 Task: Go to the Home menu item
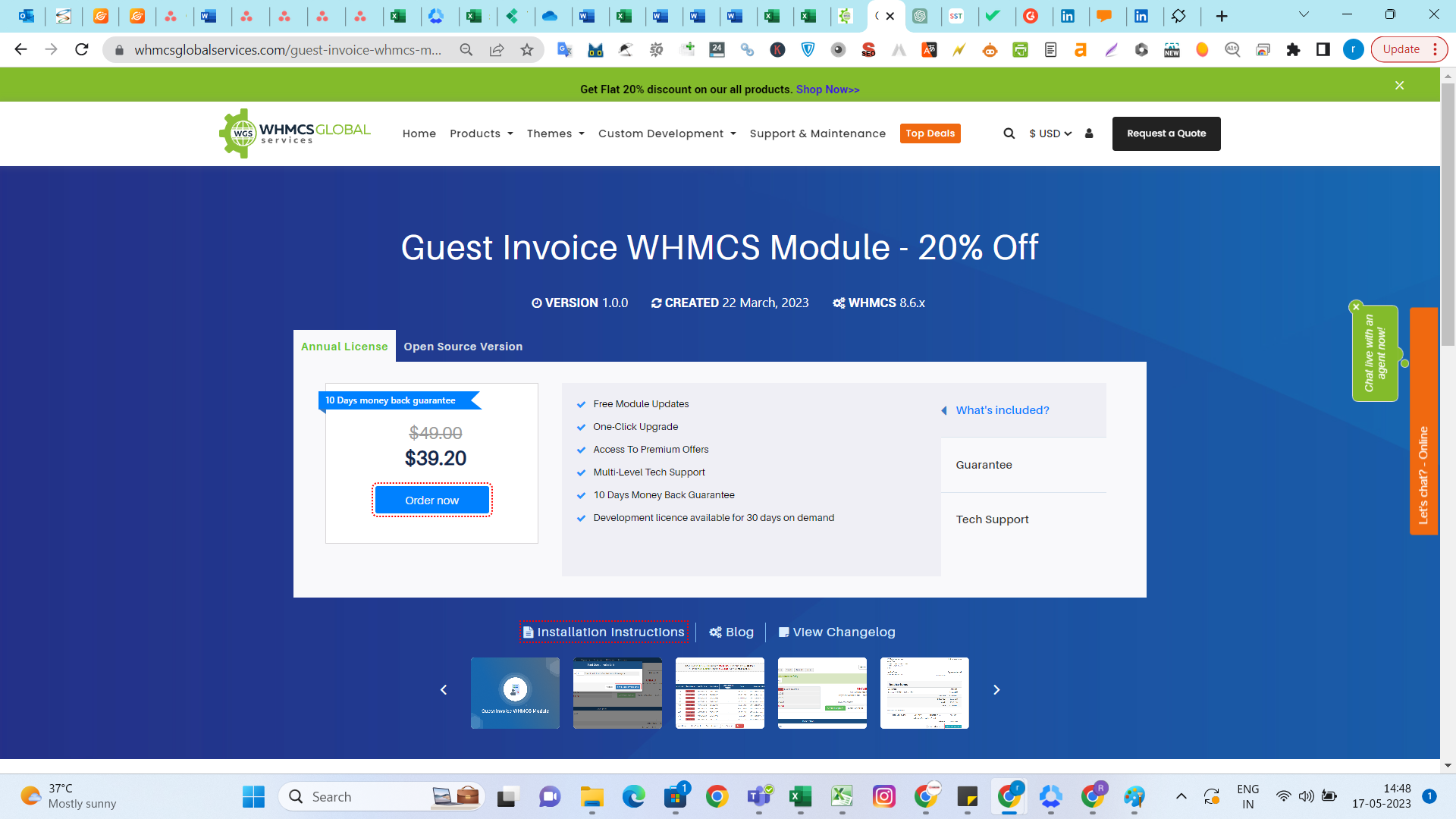(x=419, y=133)
